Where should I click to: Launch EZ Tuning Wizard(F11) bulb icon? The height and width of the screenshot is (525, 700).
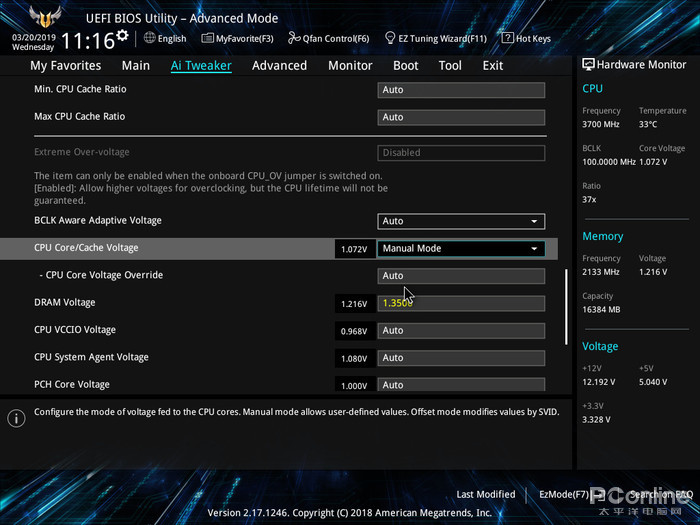coord(390,38)
